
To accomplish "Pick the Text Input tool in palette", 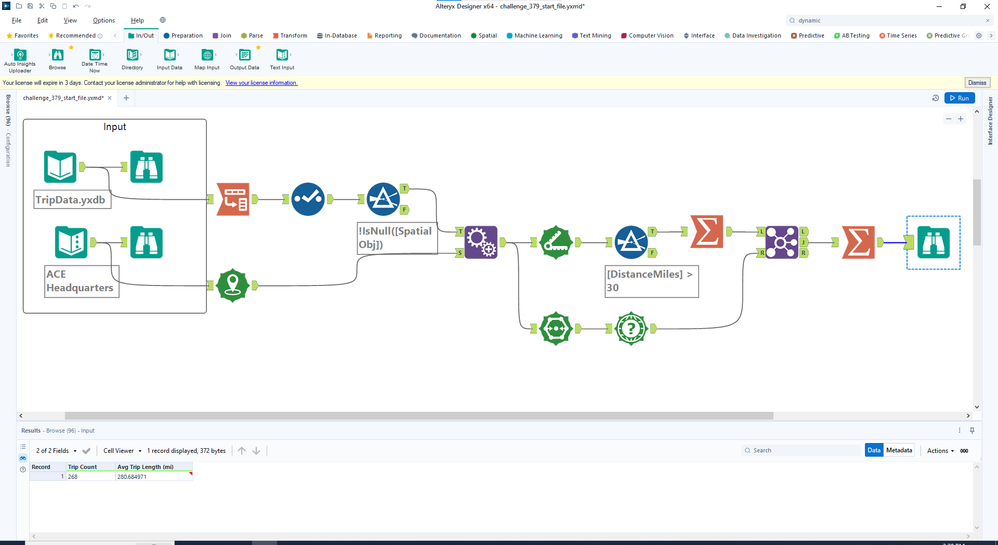I will 282,59.
